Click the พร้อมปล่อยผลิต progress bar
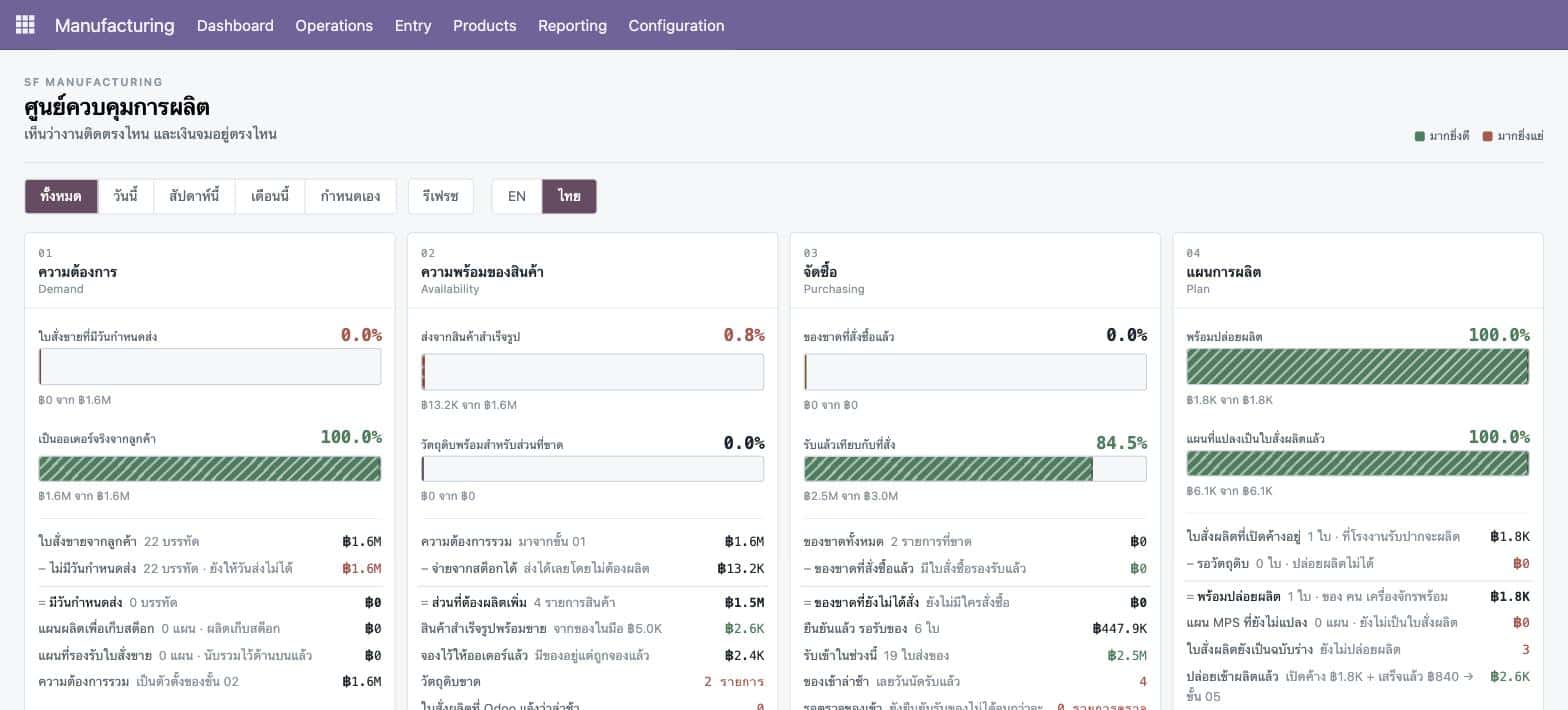Image resolution: width=1568 pixels, height=710 pixels. (1358, 367)
